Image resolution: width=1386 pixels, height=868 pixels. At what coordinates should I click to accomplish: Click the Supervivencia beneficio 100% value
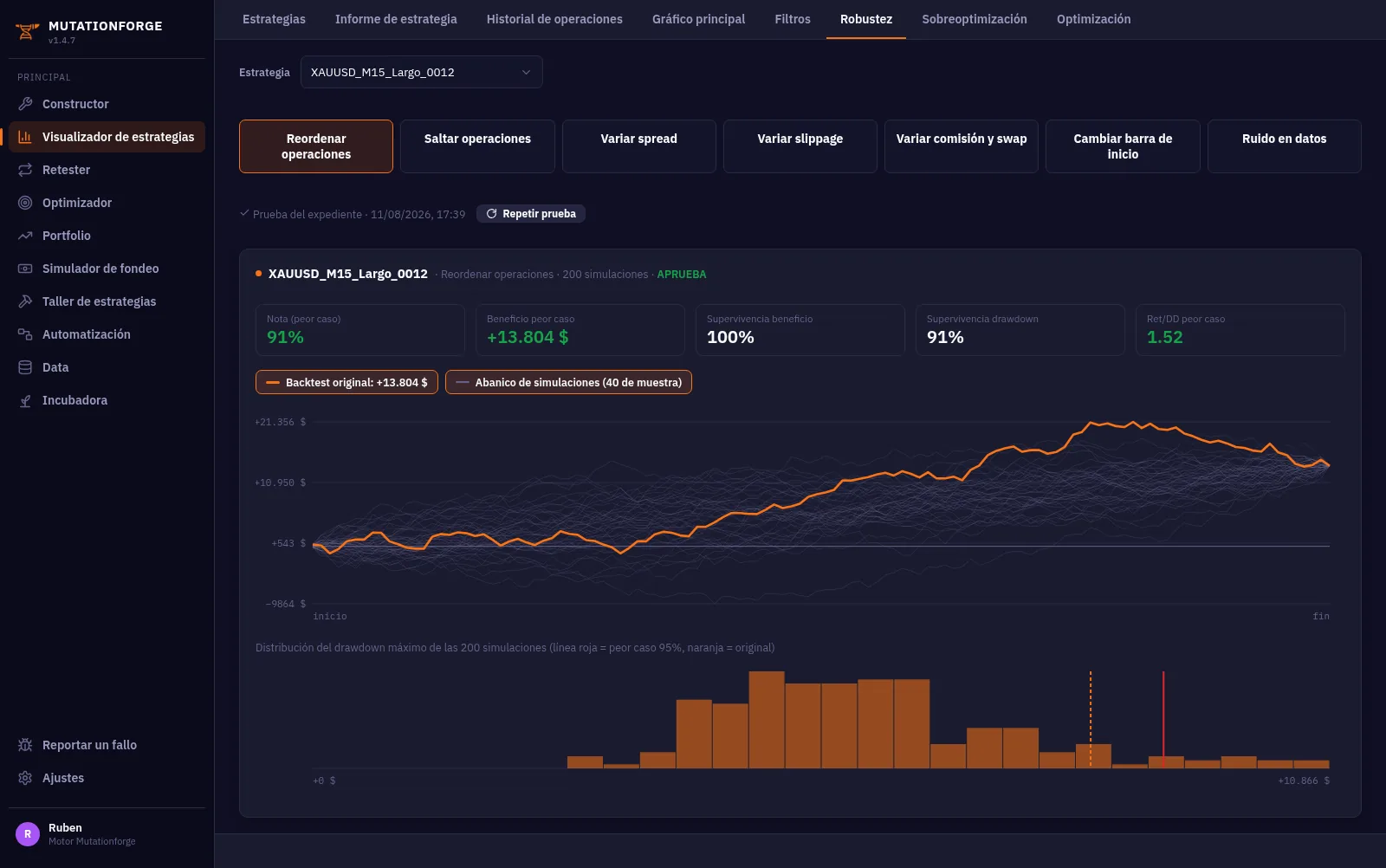point(730,337)
